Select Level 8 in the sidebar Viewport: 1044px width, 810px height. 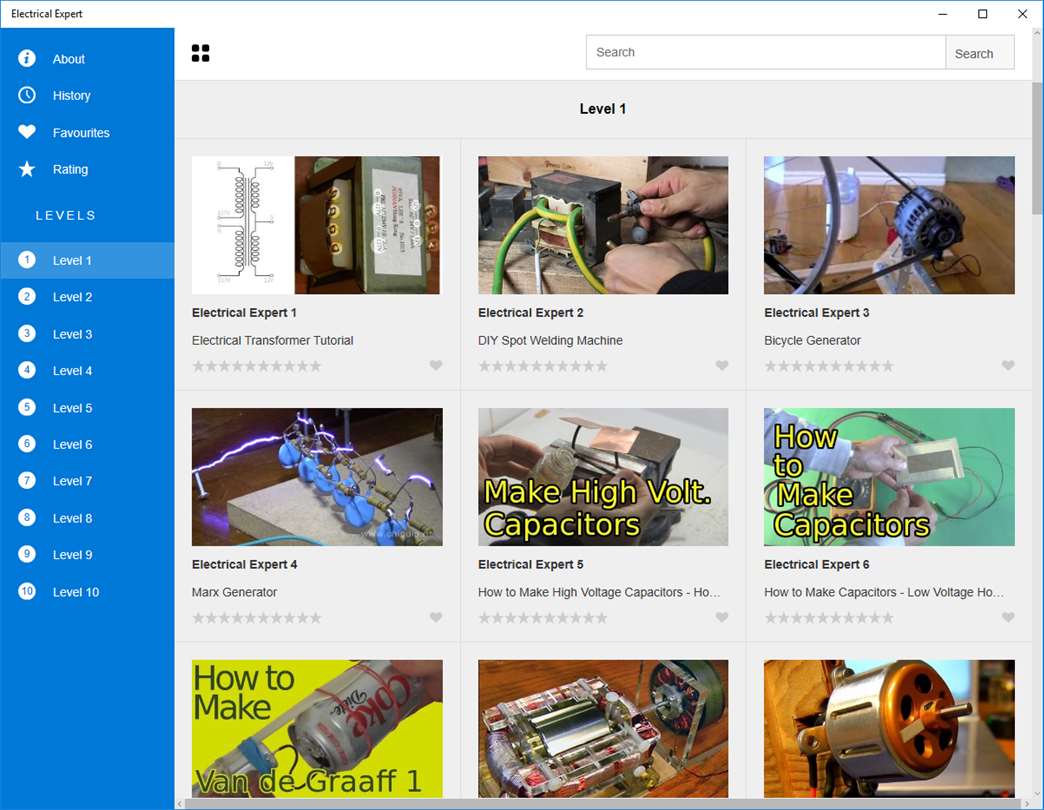click(87, 518)
